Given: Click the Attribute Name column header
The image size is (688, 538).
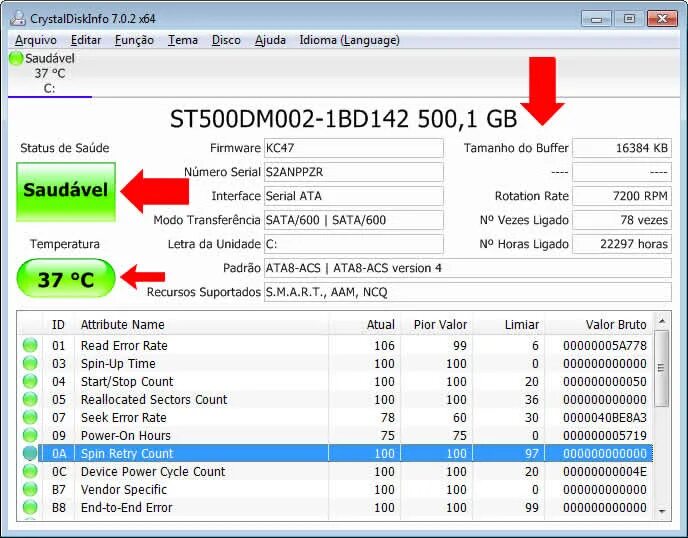Looking at the screenshot, I should tap(202, 325).
